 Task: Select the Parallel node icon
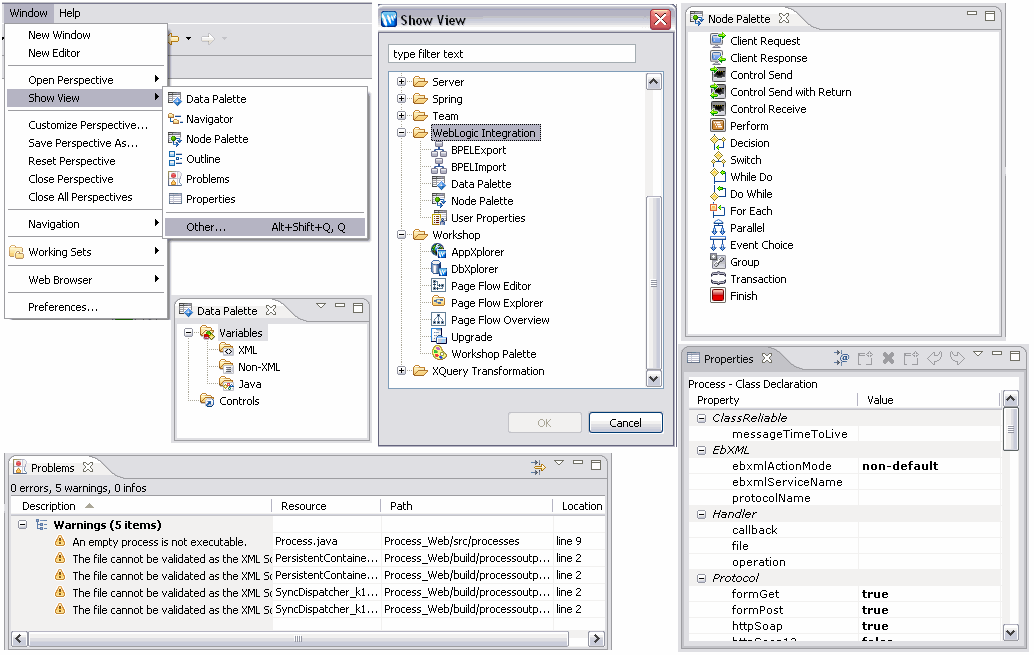(x=717, y=228)
